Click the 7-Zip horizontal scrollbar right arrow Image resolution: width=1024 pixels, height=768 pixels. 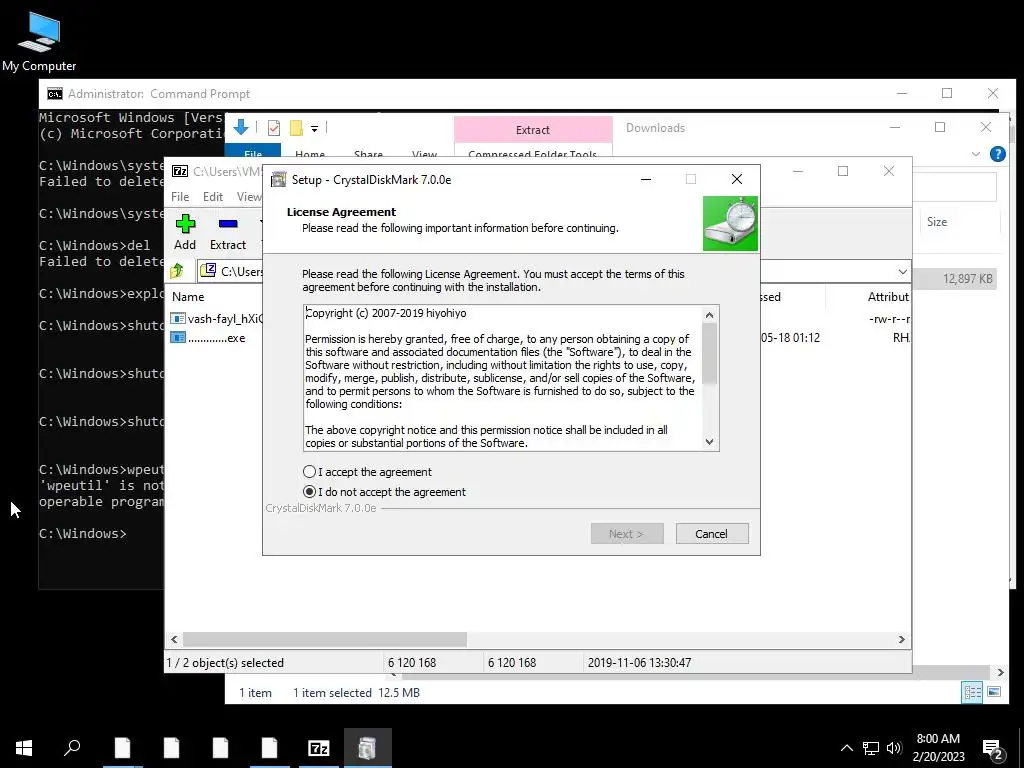point(902,639)
